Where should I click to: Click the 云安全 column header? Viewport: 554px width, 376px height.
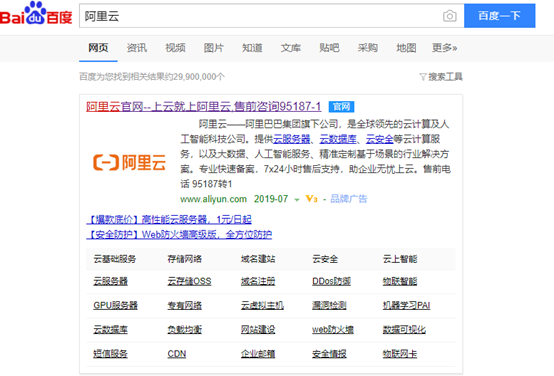(x=325, y=259)
